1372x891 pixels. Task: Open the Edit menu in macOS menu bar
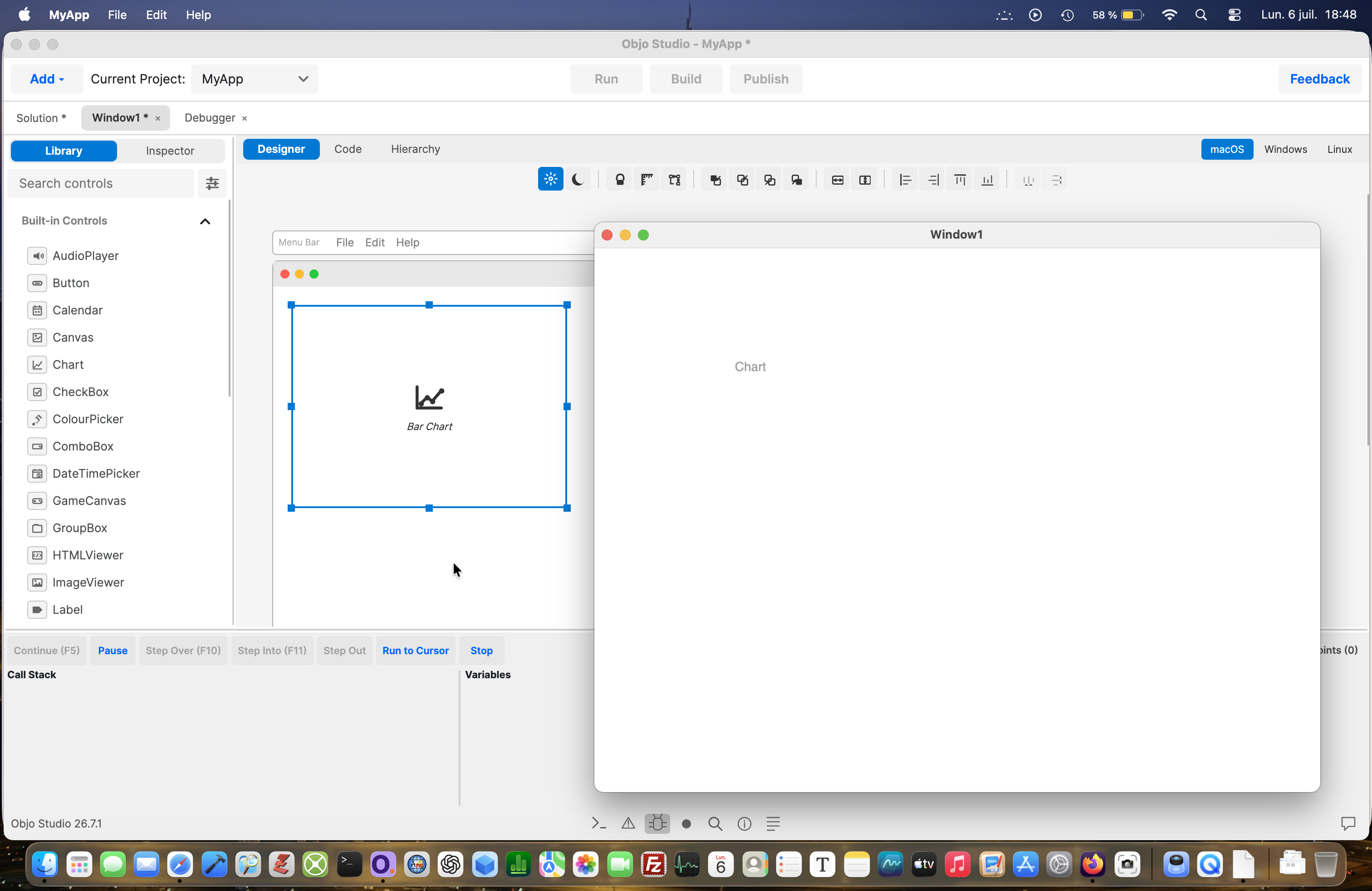point(156,15)
